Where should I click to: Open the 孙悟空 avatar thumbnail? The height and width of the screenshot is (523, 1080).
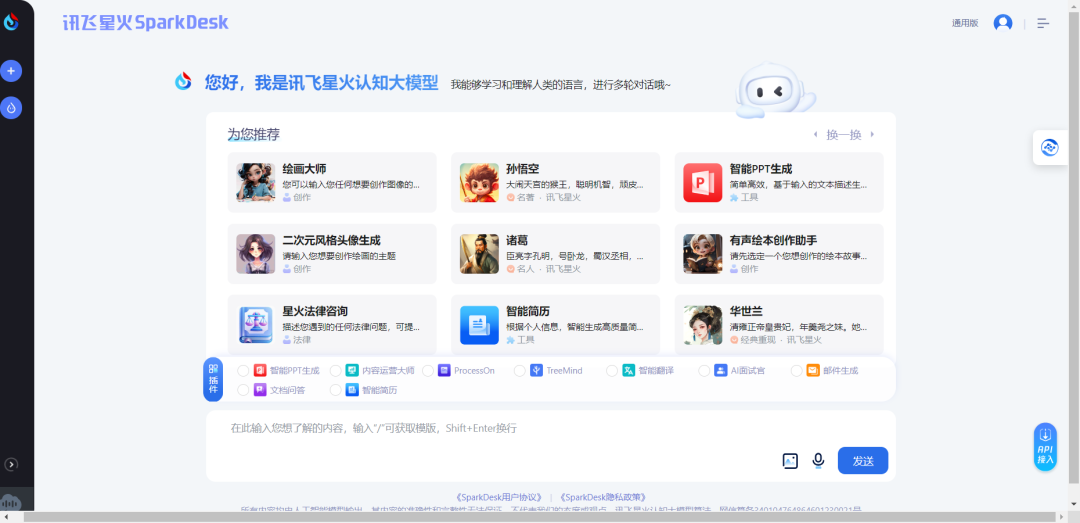click(x=479, y=183)
